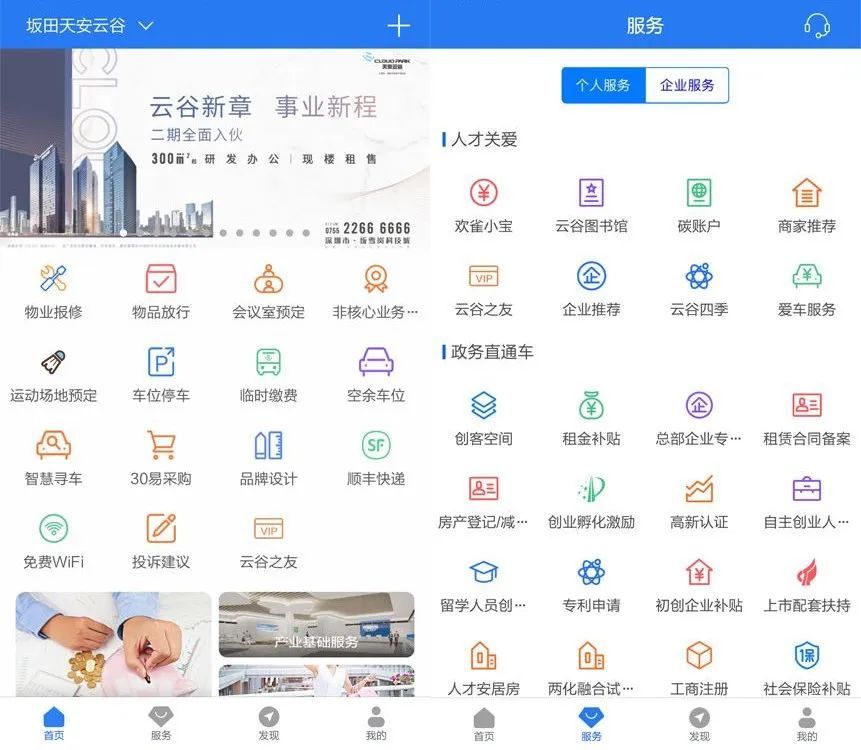Open 投诉建议 feedback icon

(x=161, y=528)
